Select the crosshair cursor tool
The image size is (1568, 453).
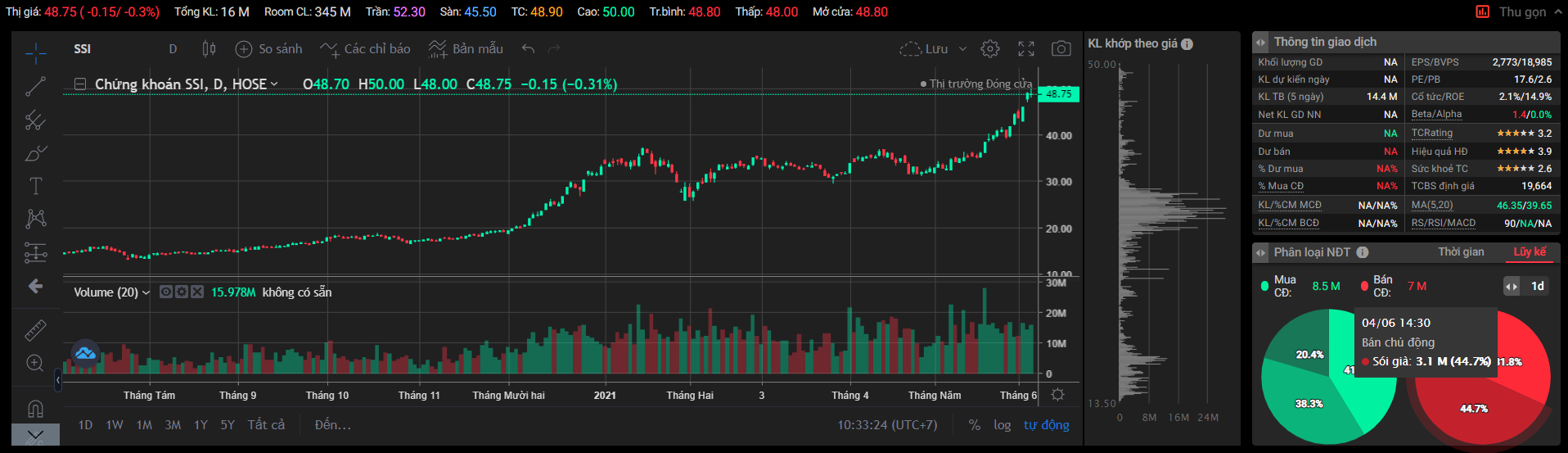[x=35, y=53]
